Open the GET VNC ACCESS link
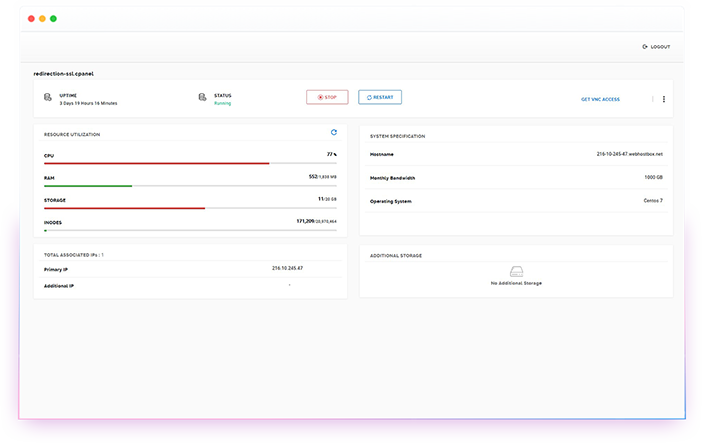The width and height of the screenshot is (702, 443). point(600,99)
